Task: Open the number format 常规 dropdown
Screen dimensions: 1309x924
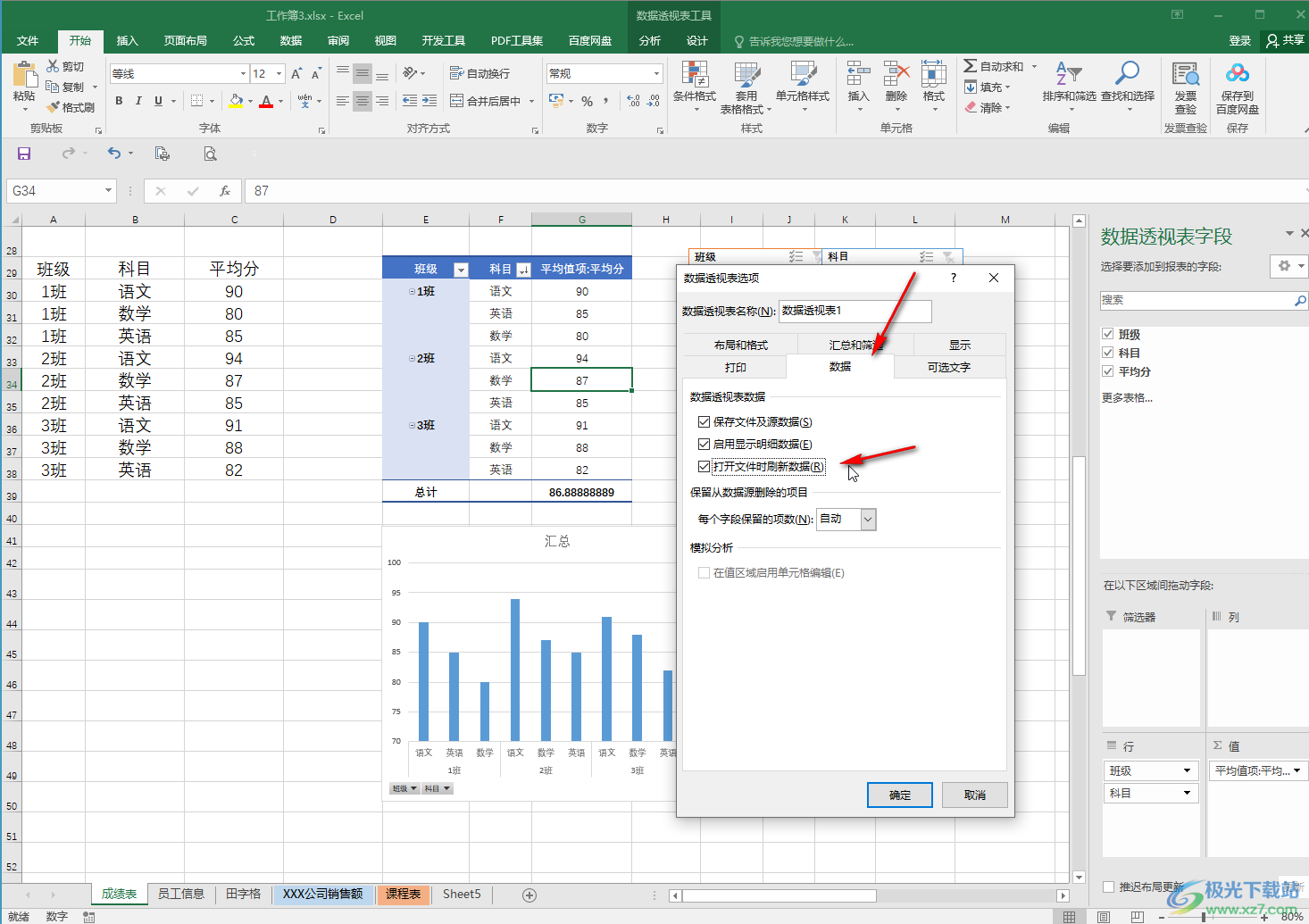Action: (656, 73)
